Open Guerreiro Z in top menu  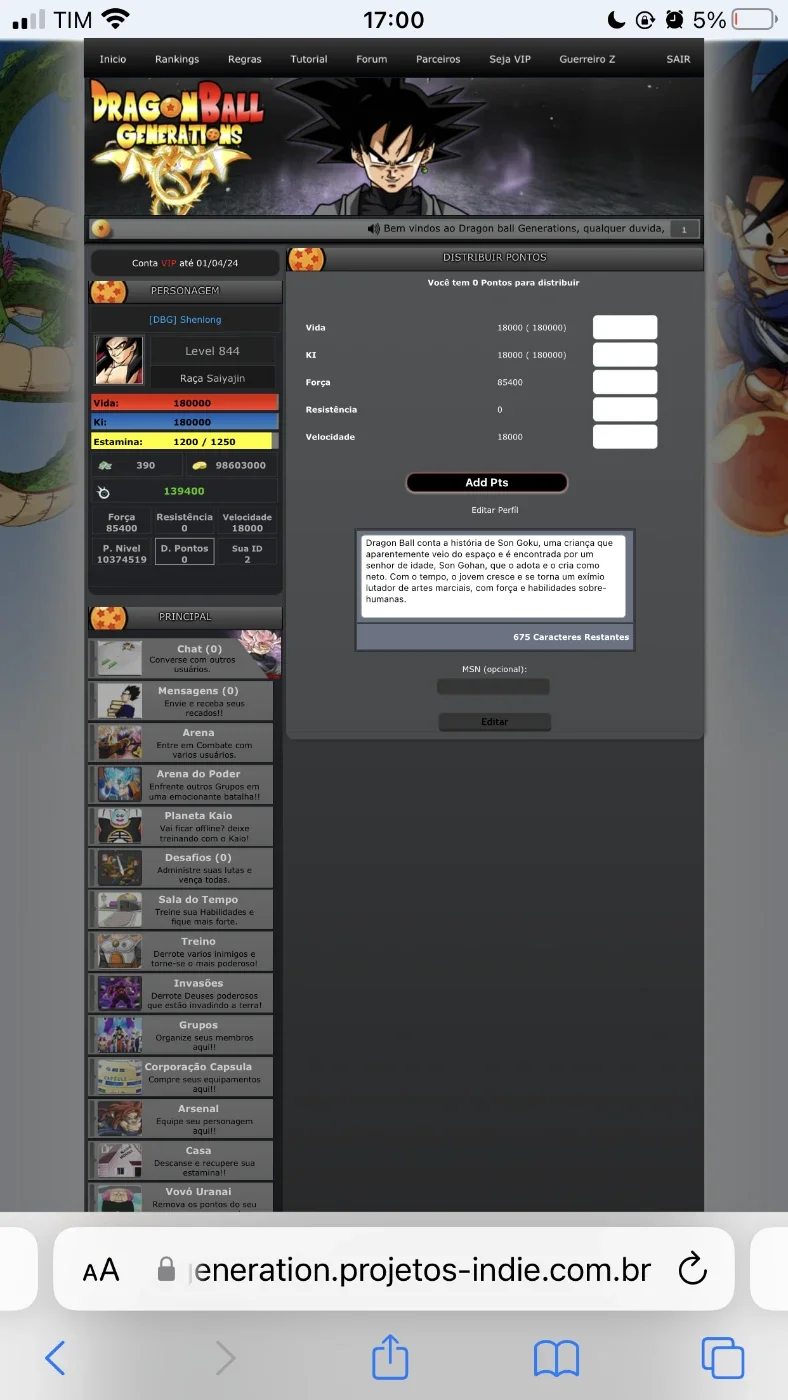pyautogui.click(x=588, y=59)
